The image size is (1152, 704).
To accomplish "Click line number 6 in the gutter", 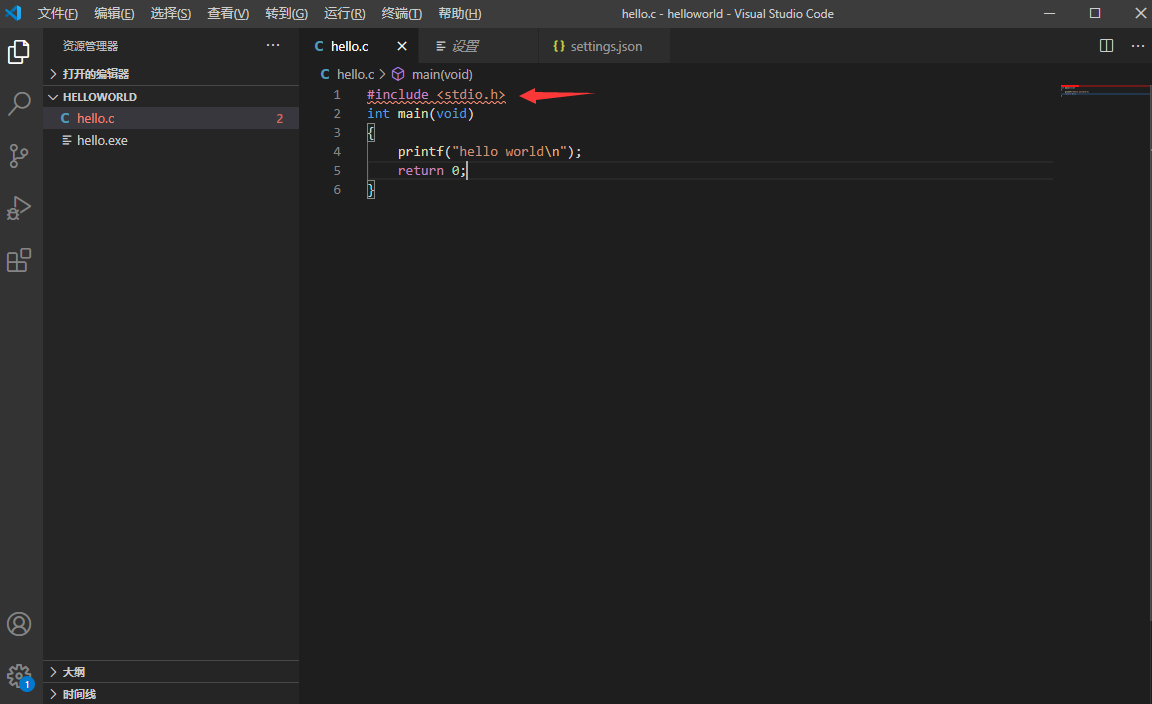I will pos(337,190).
